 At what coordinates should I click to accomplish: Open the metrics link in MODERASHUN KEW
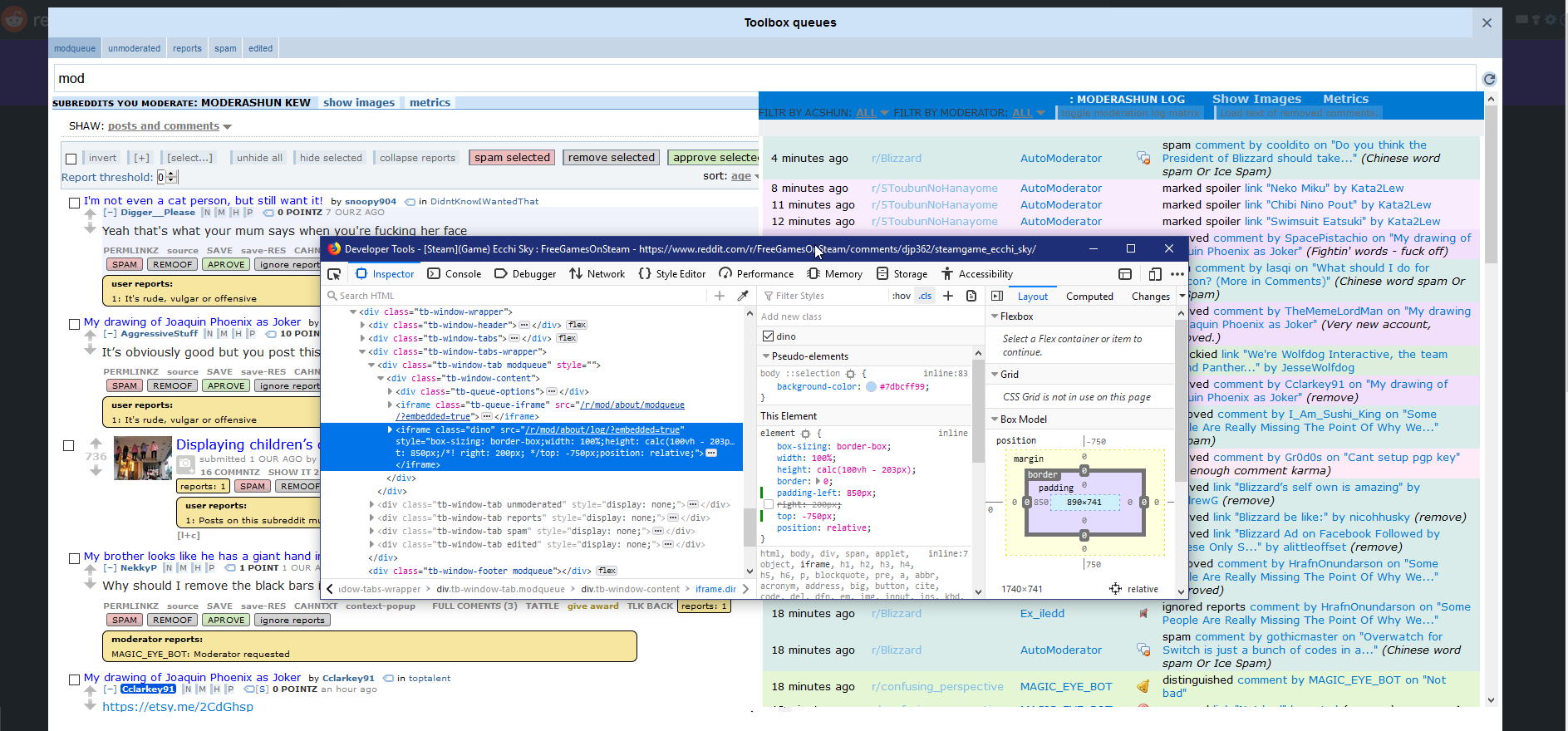coord(430,103)
